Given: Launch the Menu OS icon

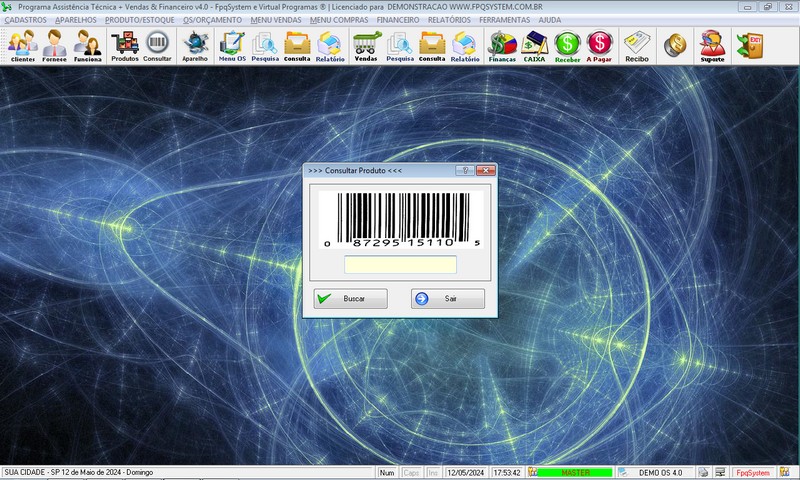Looking at the screenshot, I should pos(232,45).
